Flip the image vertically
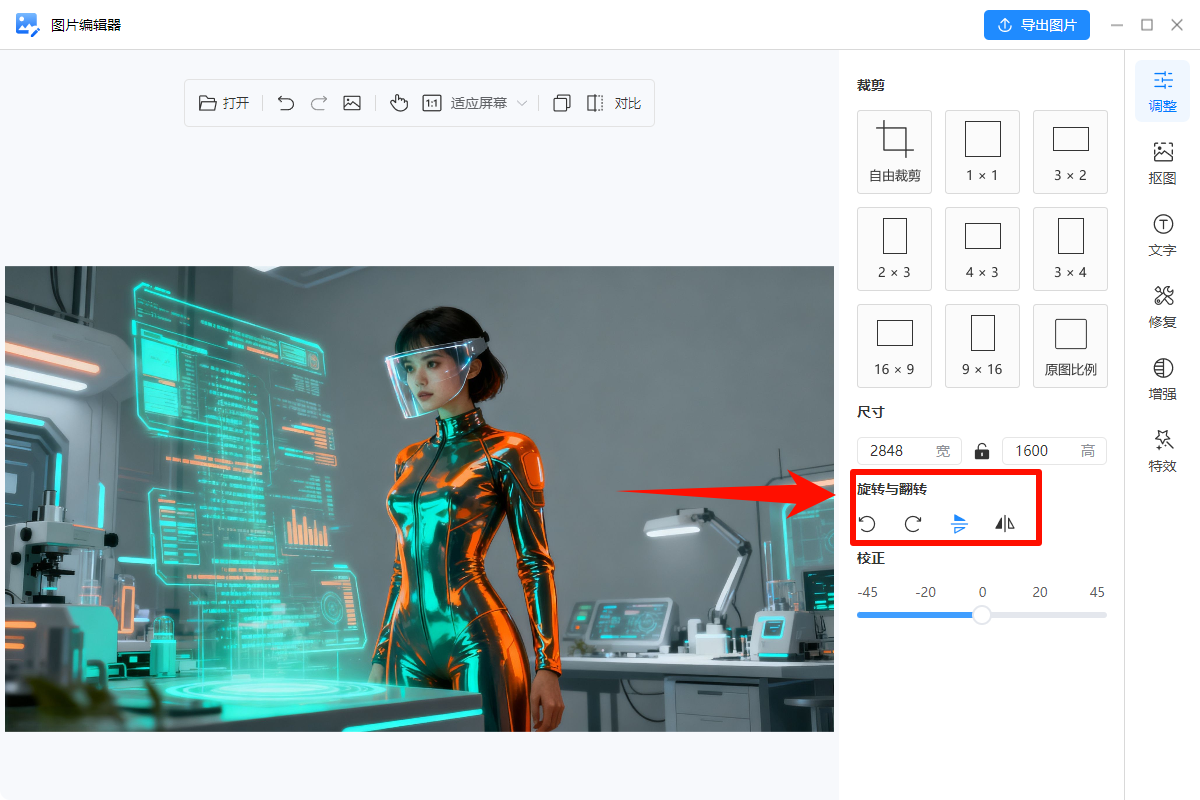1200x800 pixels. pyautogui.click(x=959, y=523)
